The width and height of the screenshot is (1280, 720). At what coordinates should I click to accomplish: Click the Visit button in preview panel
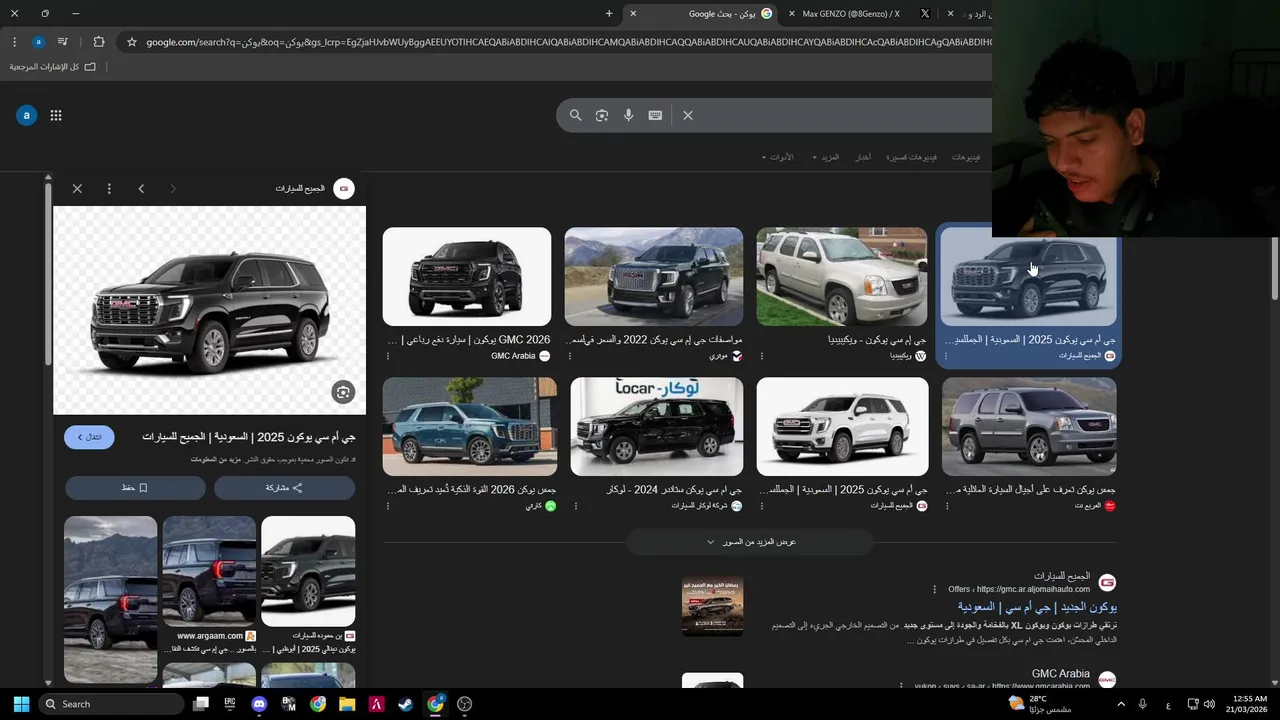[x=89, y=437]
